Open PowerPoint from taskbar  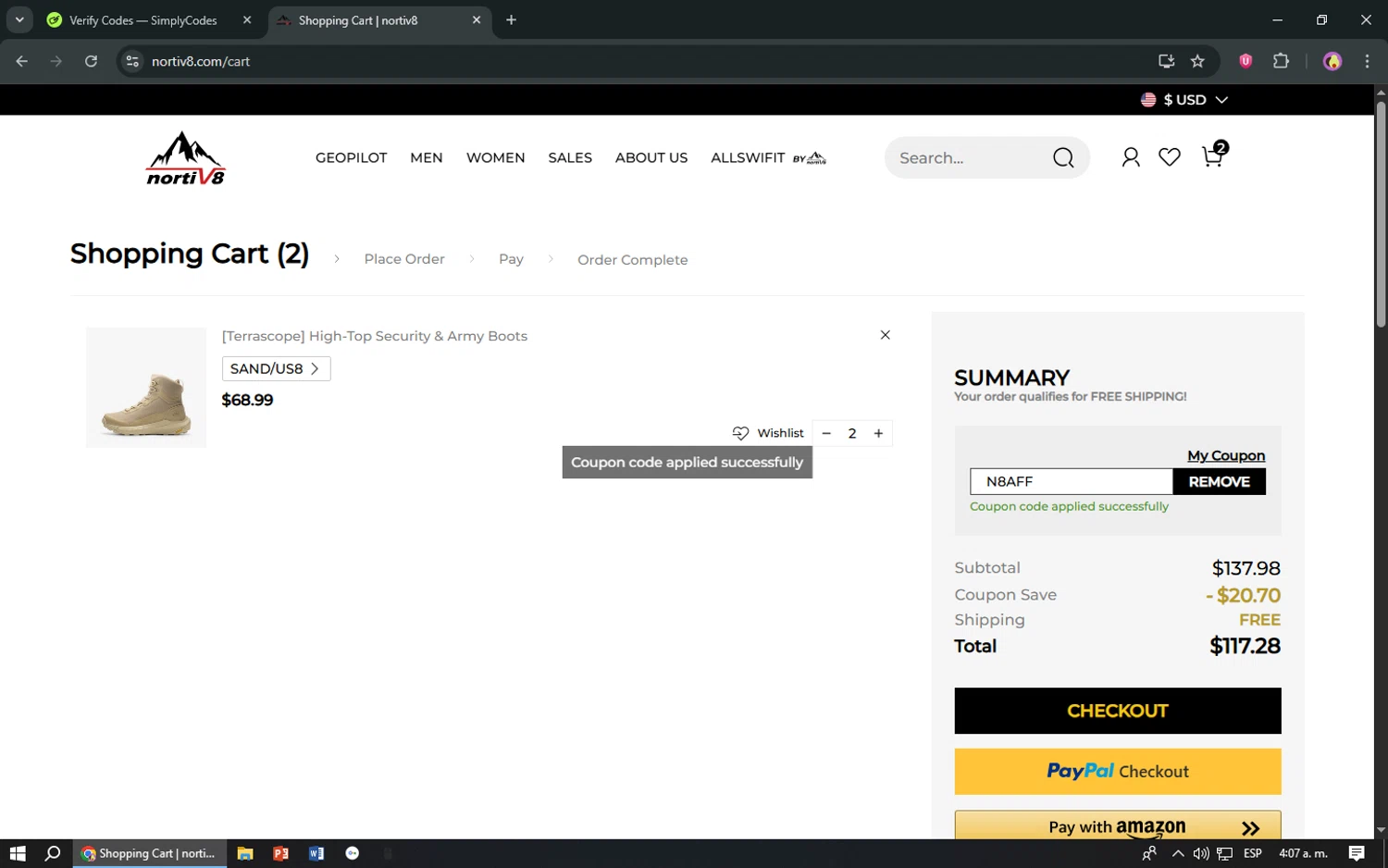(280, 853)
